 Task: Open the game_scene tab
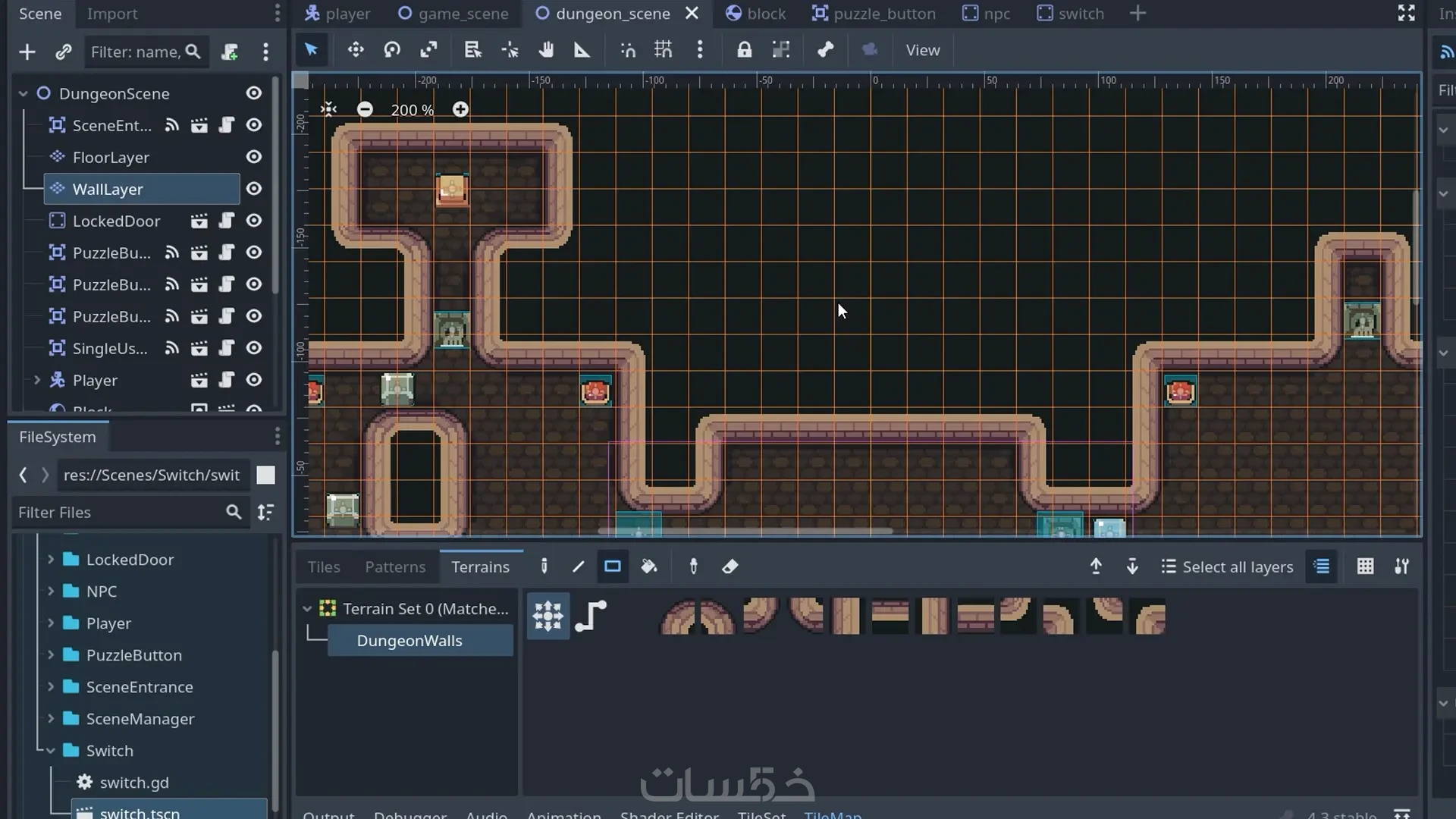453,14
